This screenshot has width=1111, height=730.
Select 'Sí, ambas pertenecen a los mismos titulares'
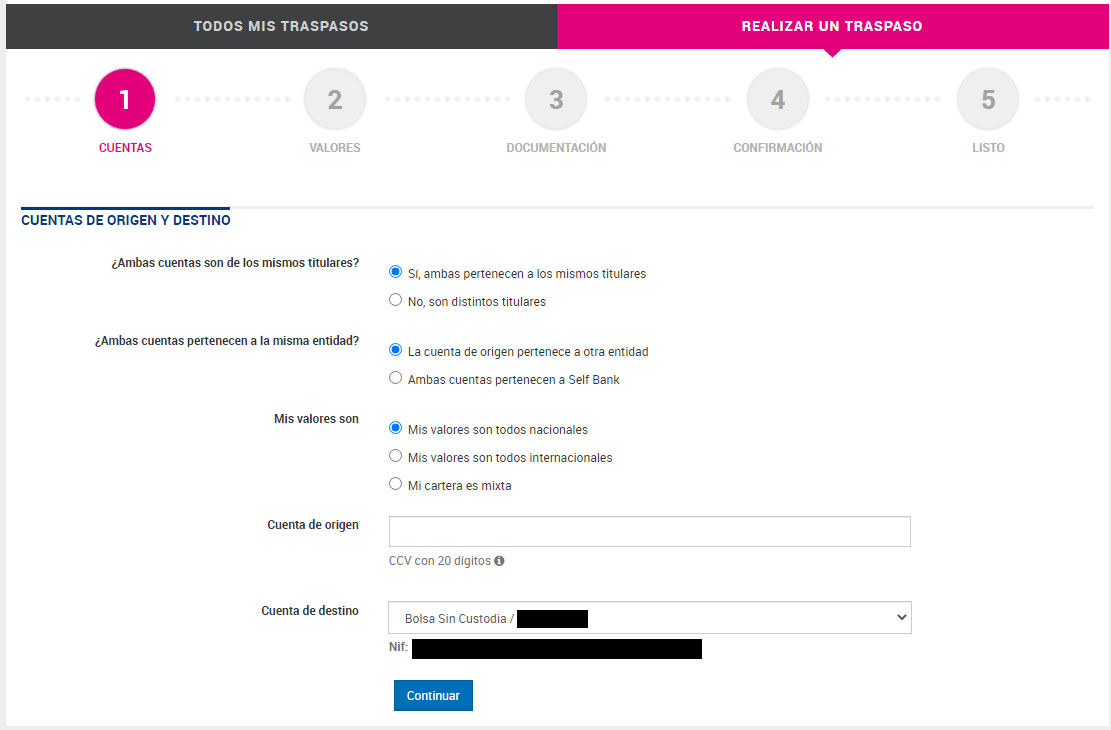point(396,272)
